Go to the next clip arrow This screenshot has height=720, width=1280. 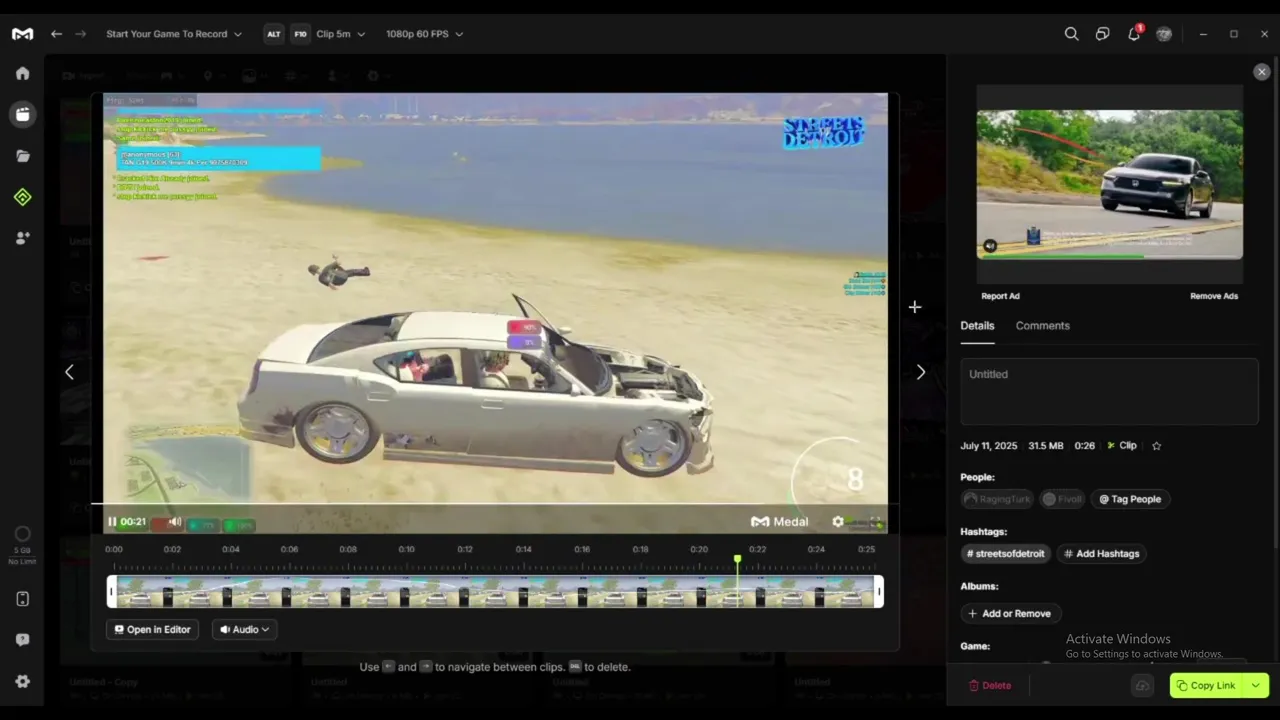click(920, 372)
